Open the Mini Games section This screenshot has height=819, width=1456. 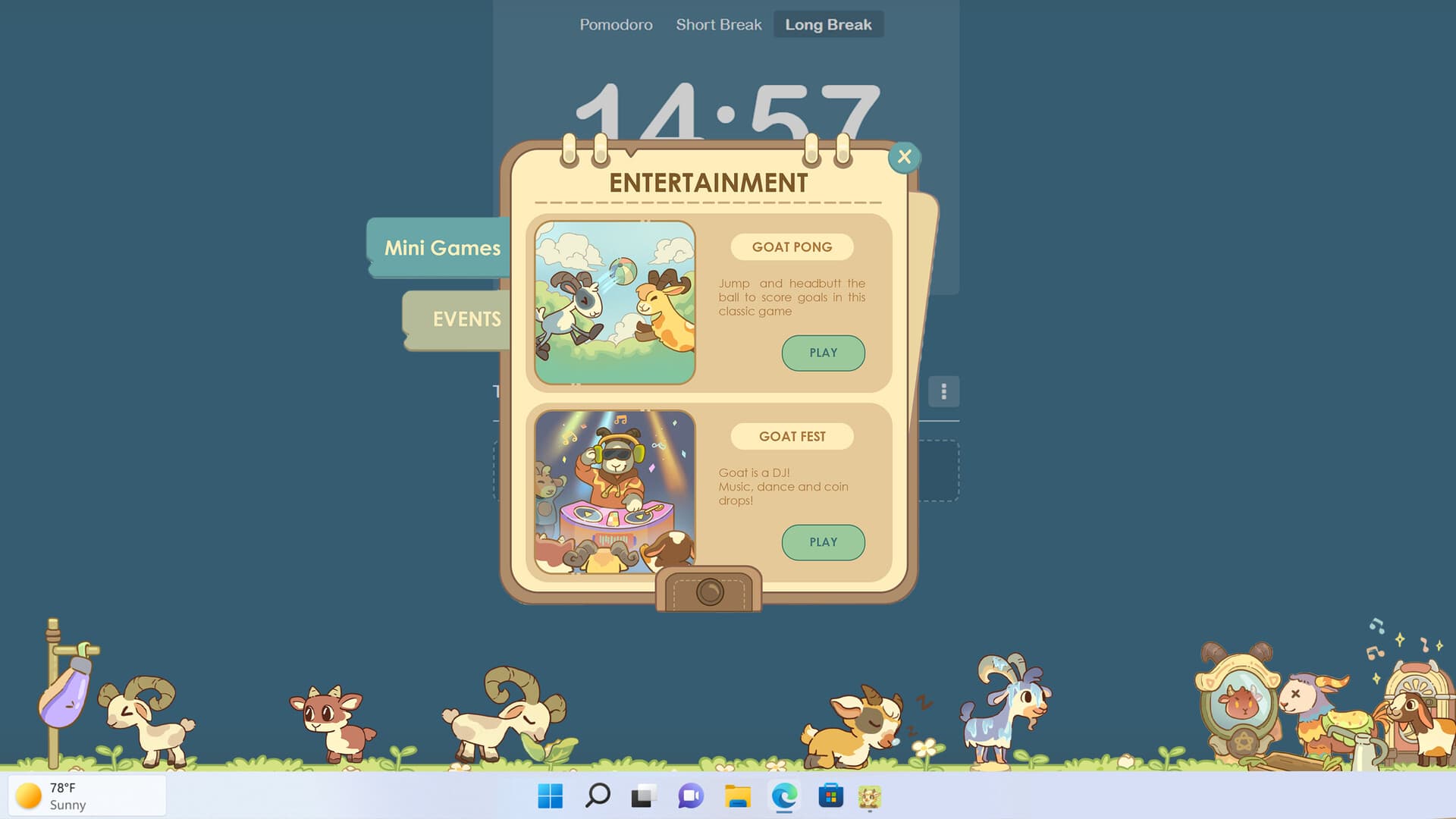[443, 247]
